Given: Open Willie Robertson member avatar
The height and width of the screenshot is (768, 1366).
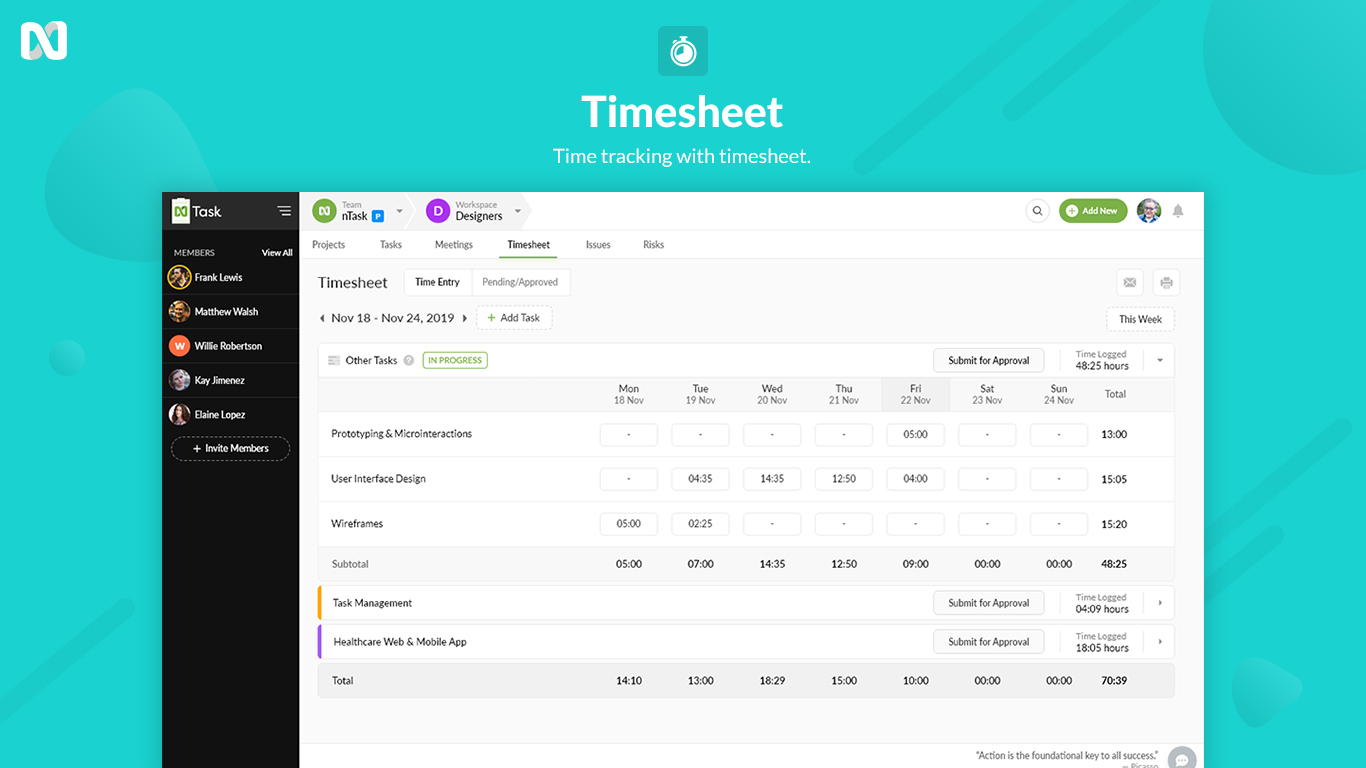Looking at the screenshot, I should [180, 346].
